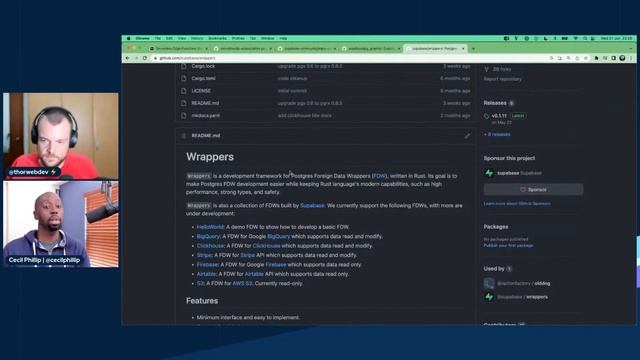
Task: Go forward using the browser forward arrow
Action: pos(136,58)
